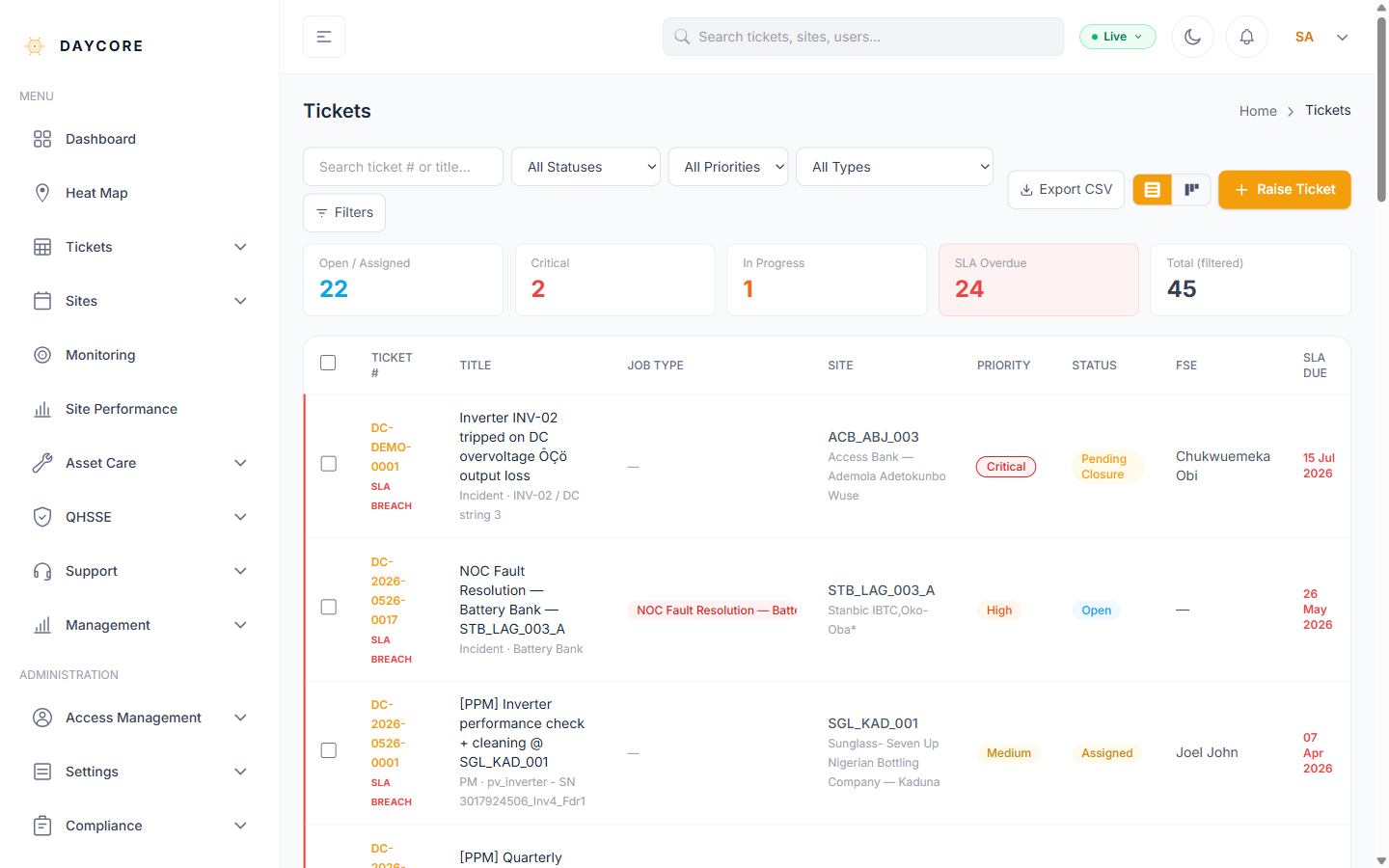Click the Critical priority badge
The width and height of the screenshot is (1389, 868).
[x=1006, y=467]
